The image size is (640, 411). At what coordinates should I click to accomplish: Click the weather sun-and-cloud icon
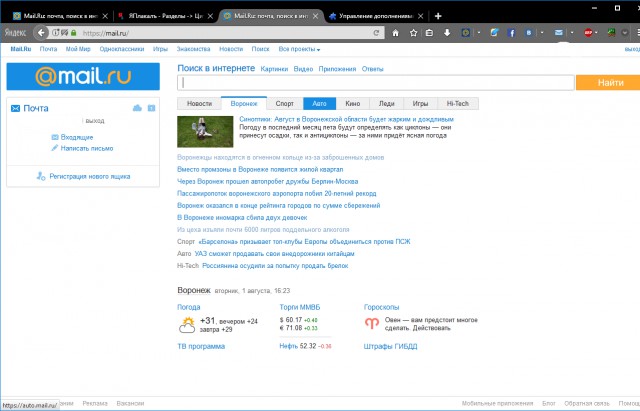click(187, 325)
